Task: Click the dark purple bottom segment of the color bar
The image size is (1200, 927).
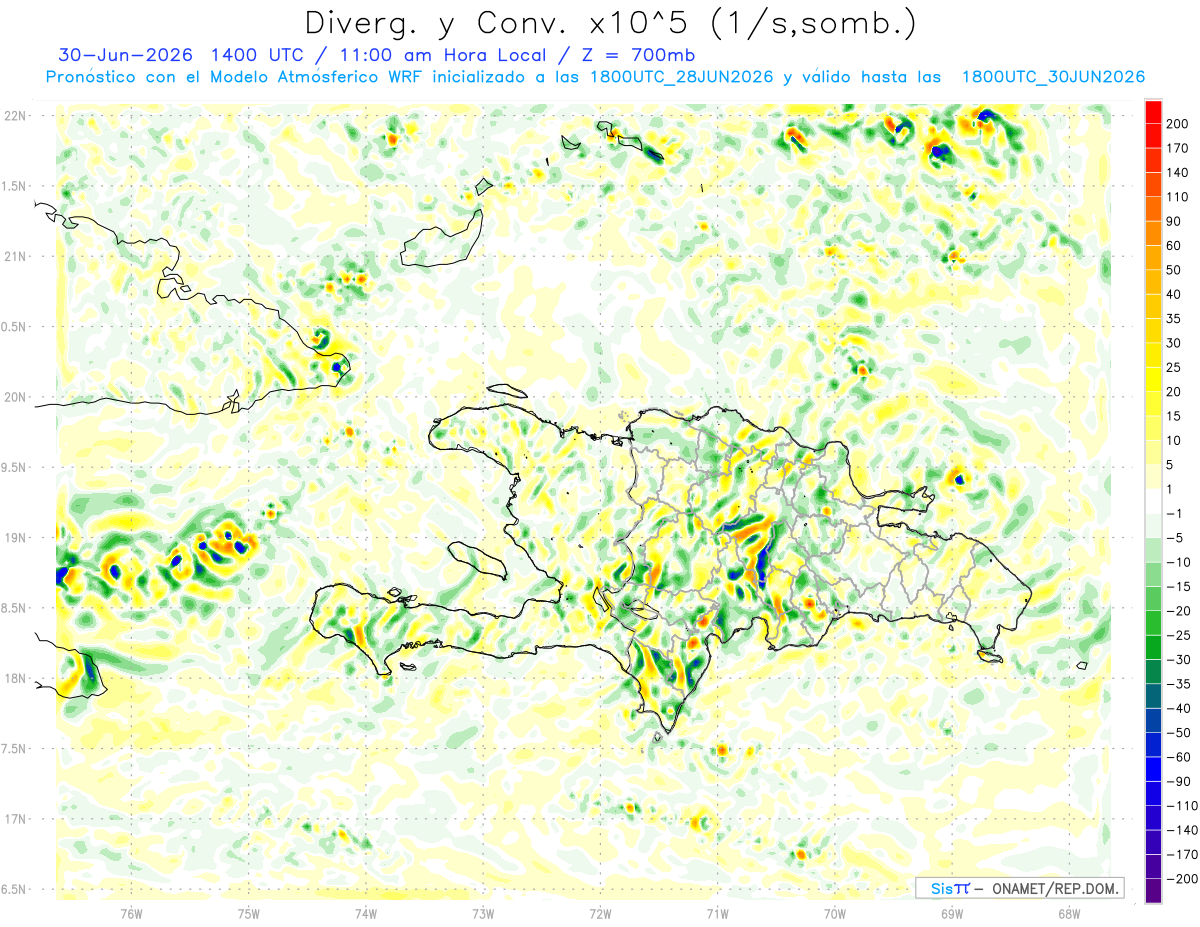Action: (x=1153, y=891)
